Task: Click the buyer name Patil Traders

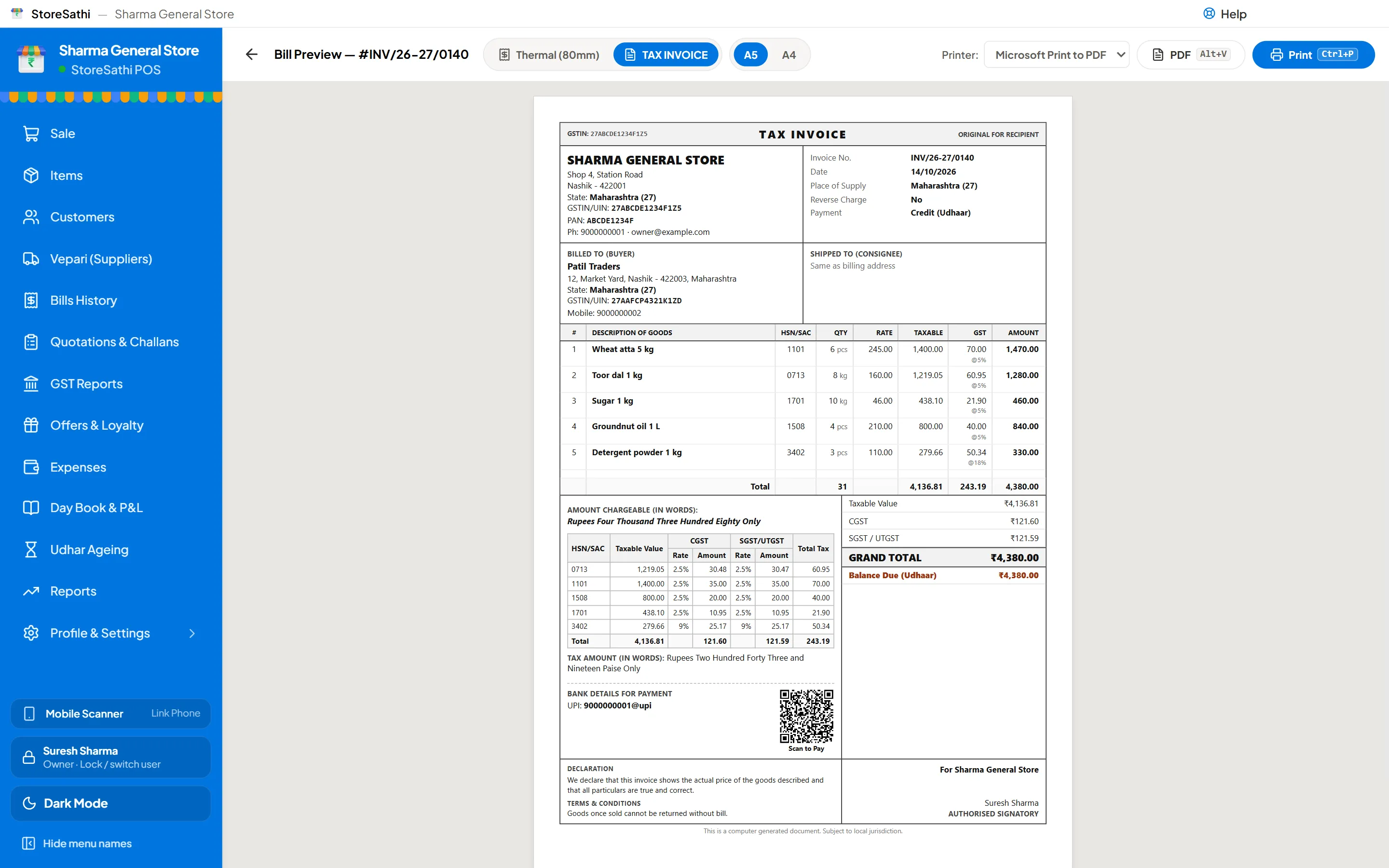Action: point(594,266)
